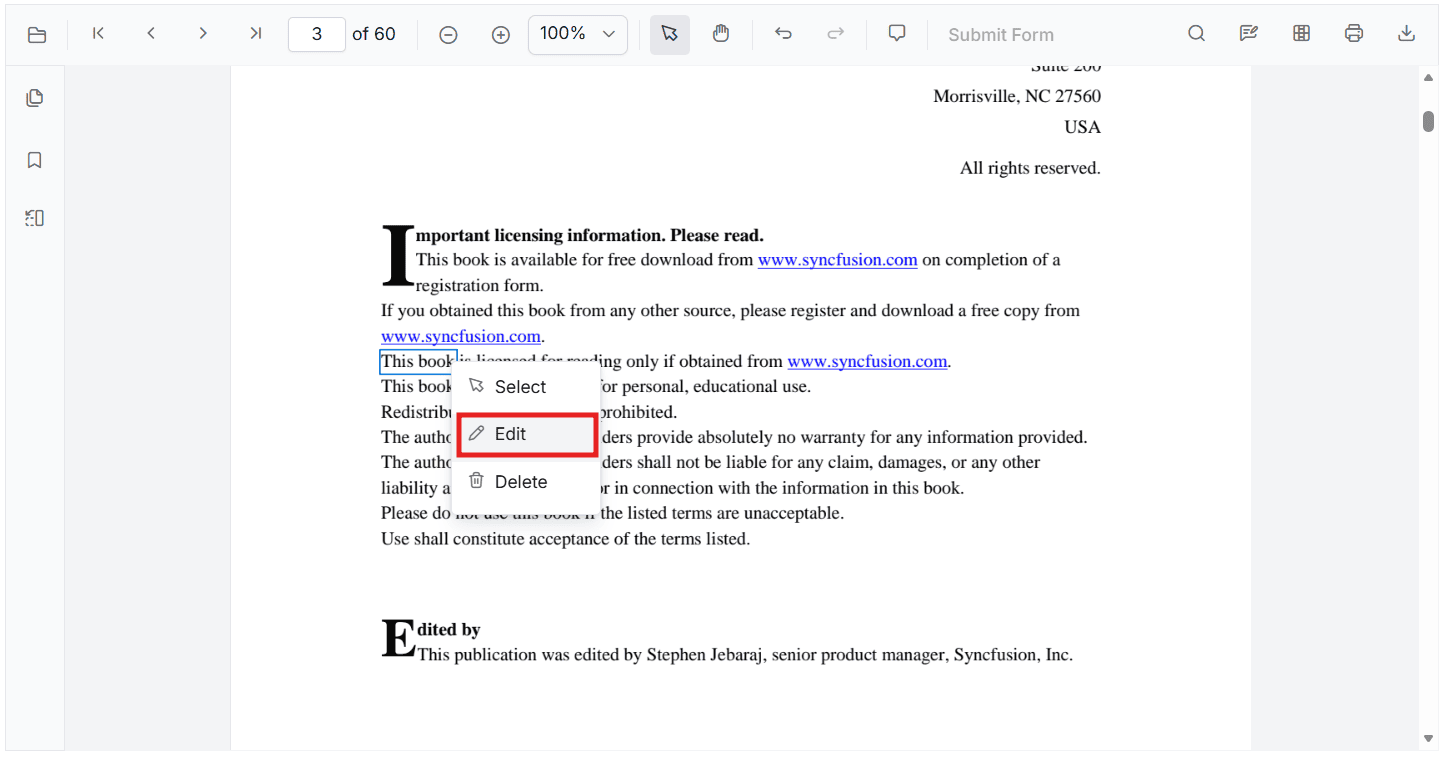Click the 'USA' text line
This screenshot has height=757, width=1446.
point(1083,127)
